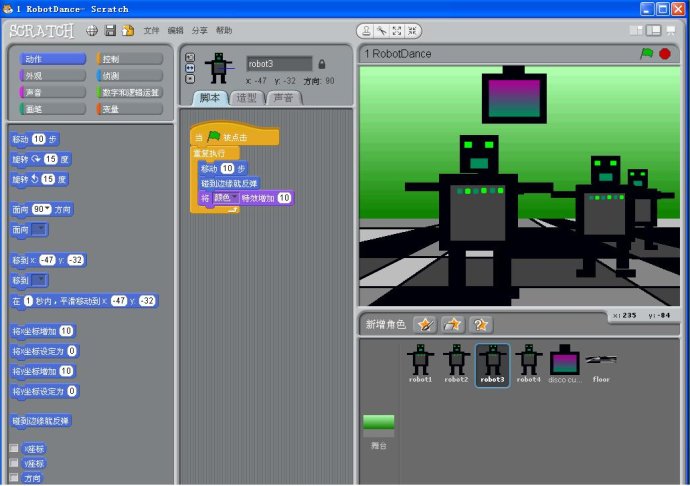Open the 编辑 menu

click(175, 30)
